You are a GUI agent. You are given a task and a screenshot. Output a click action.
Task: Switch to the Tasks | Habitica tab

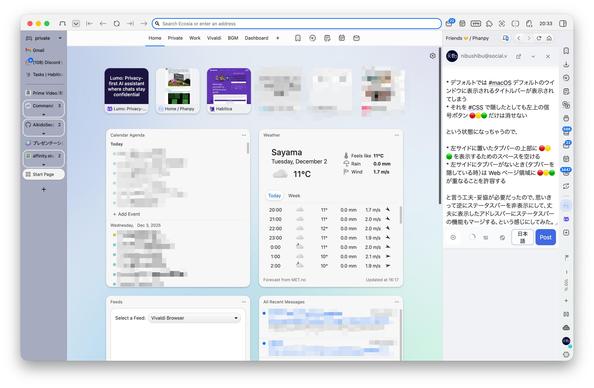pos(44,75)
